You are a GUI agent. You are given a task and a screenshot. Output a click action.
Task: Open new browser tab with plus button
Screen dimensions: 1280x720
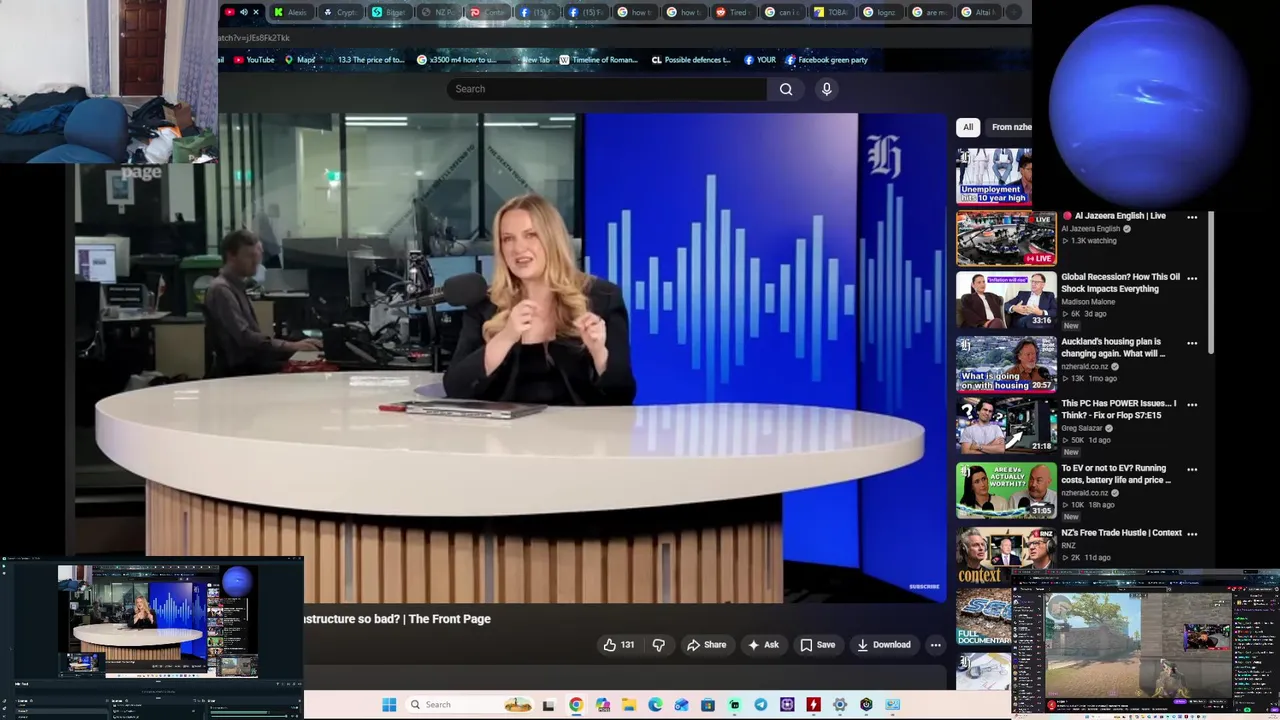click(1013, 12)
